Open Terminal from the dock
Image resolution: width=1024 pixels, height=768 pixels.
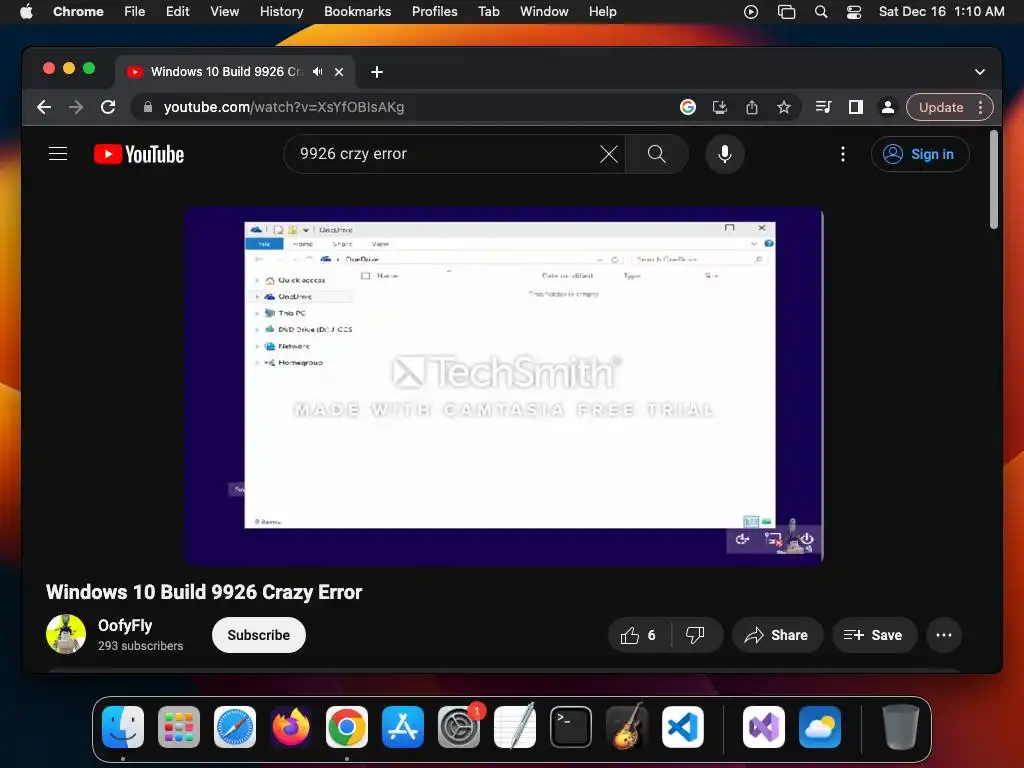pyautogui.click(x=571, y=727)
